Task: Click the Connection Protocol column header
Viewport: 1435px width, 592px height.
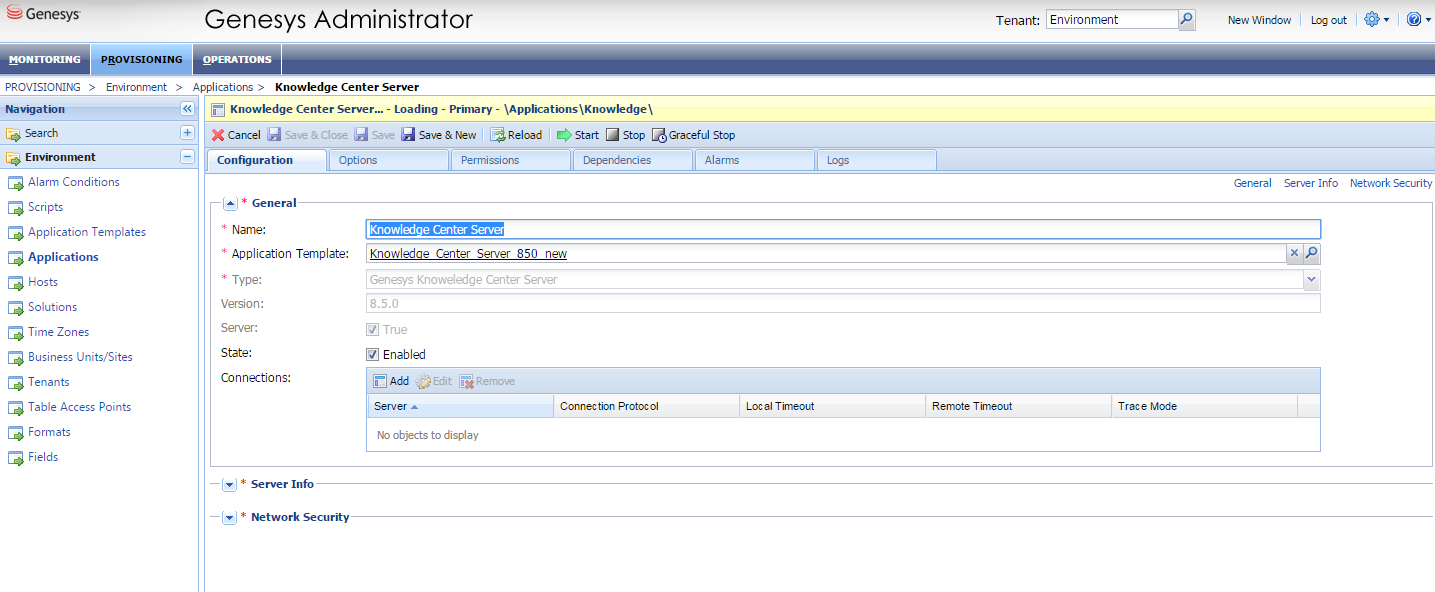Action: click(646, 406)
